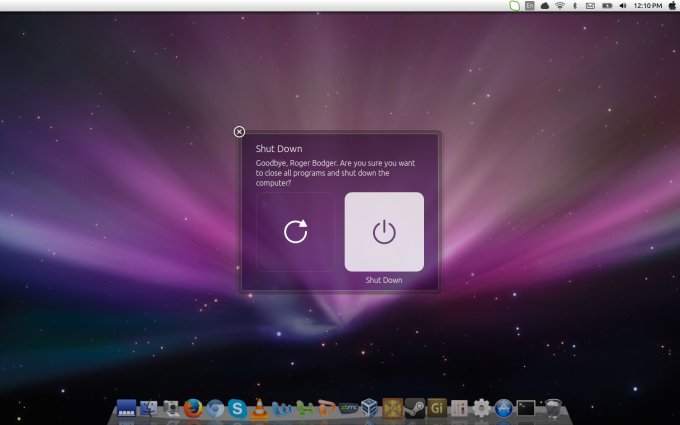Open the show-desktop icon in the dock
This screenshot has width=680, height=425.
(x=126, y=408)
